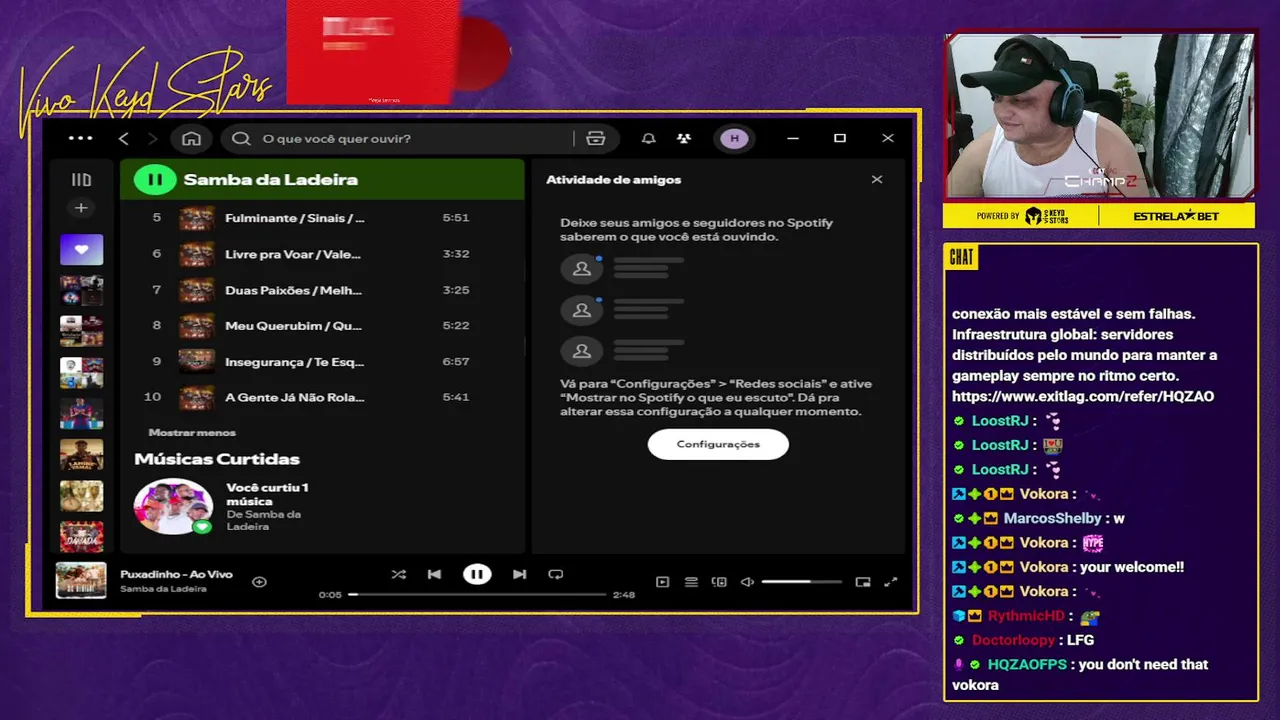Open artist 'Samba da Ladeira' in the player bar

point(163,589)
